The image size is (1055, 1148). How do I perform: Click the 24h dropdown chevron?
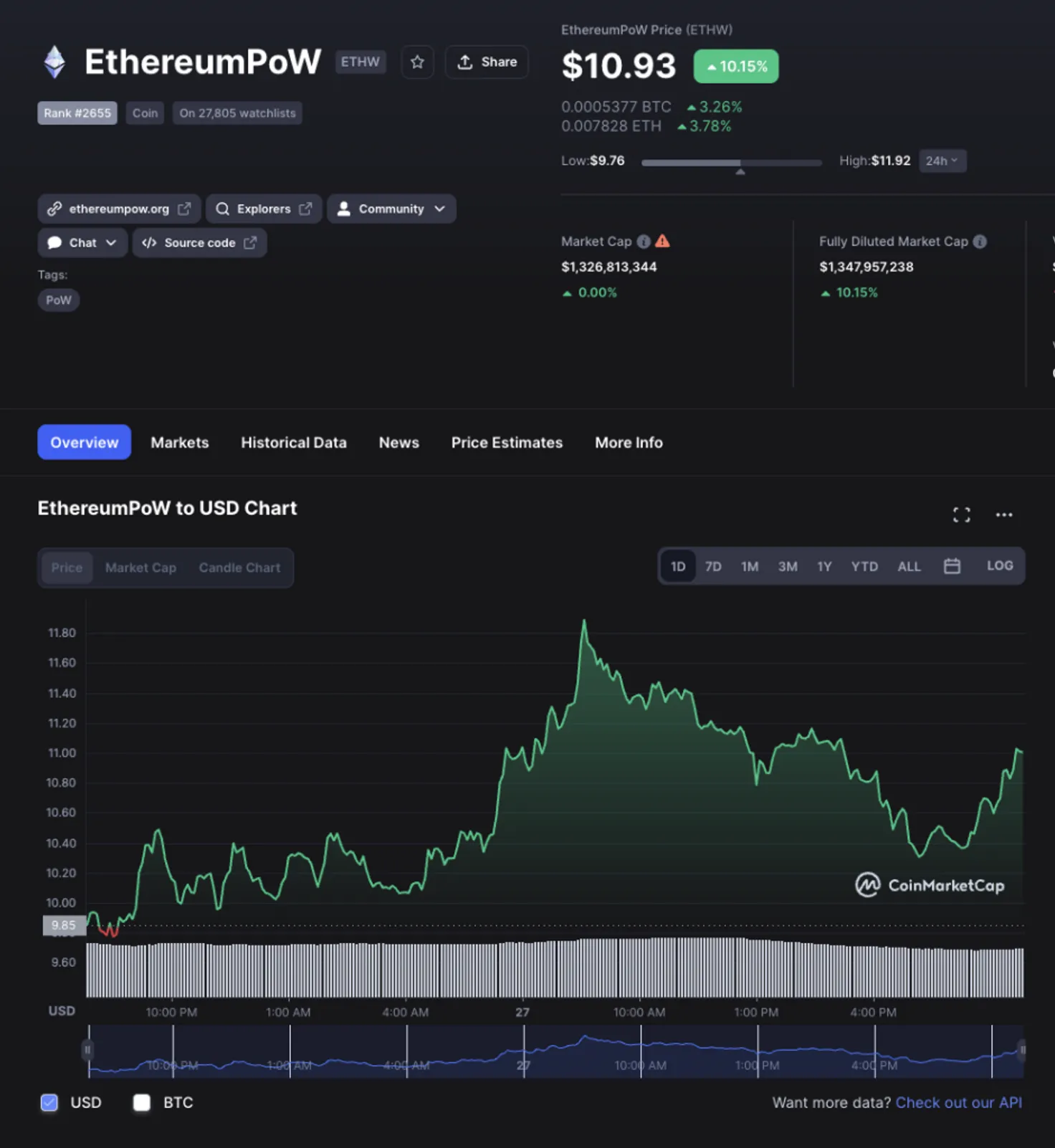[955, 161]
